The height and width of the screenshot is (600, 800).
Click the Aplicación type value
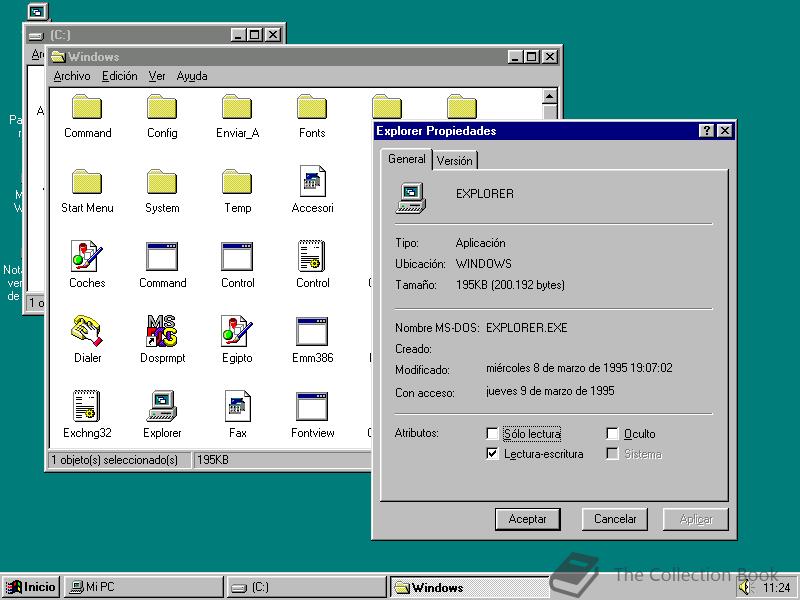pos(481,243)
